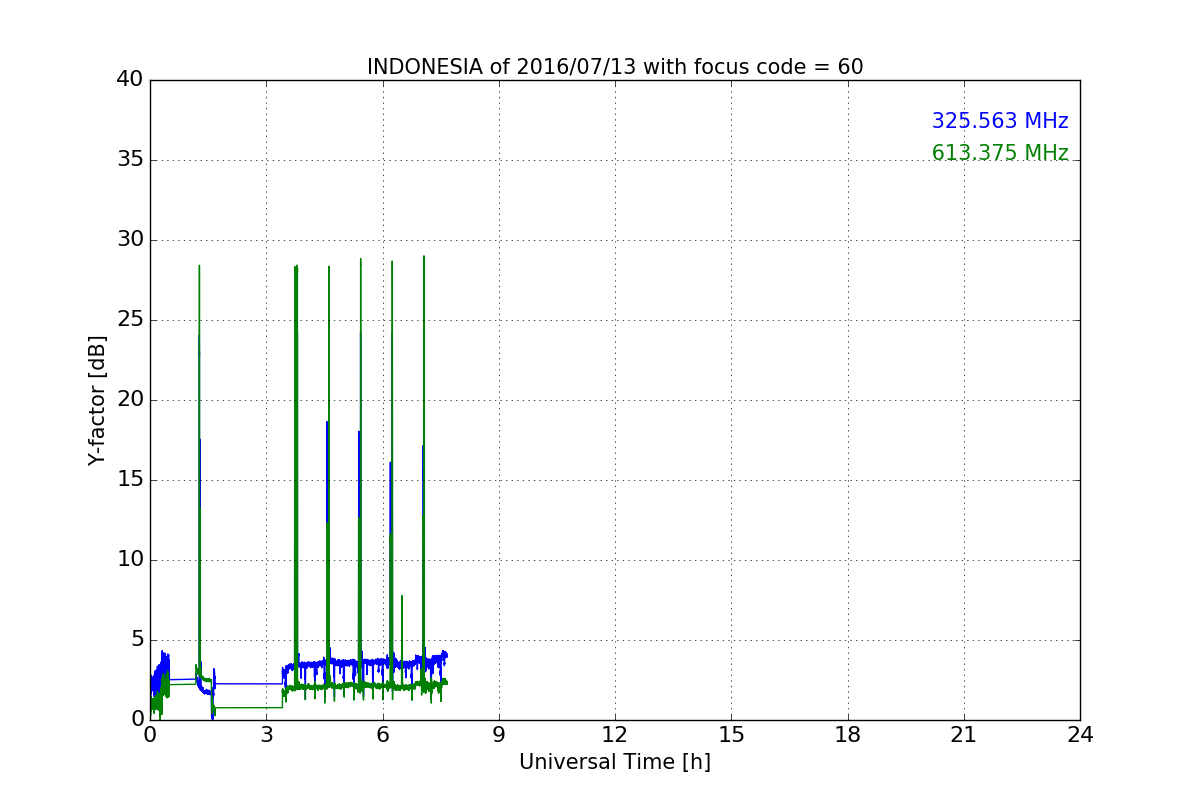Click y-axis tick label 40
Screen dimensions: 1200x800
point(130,80)
